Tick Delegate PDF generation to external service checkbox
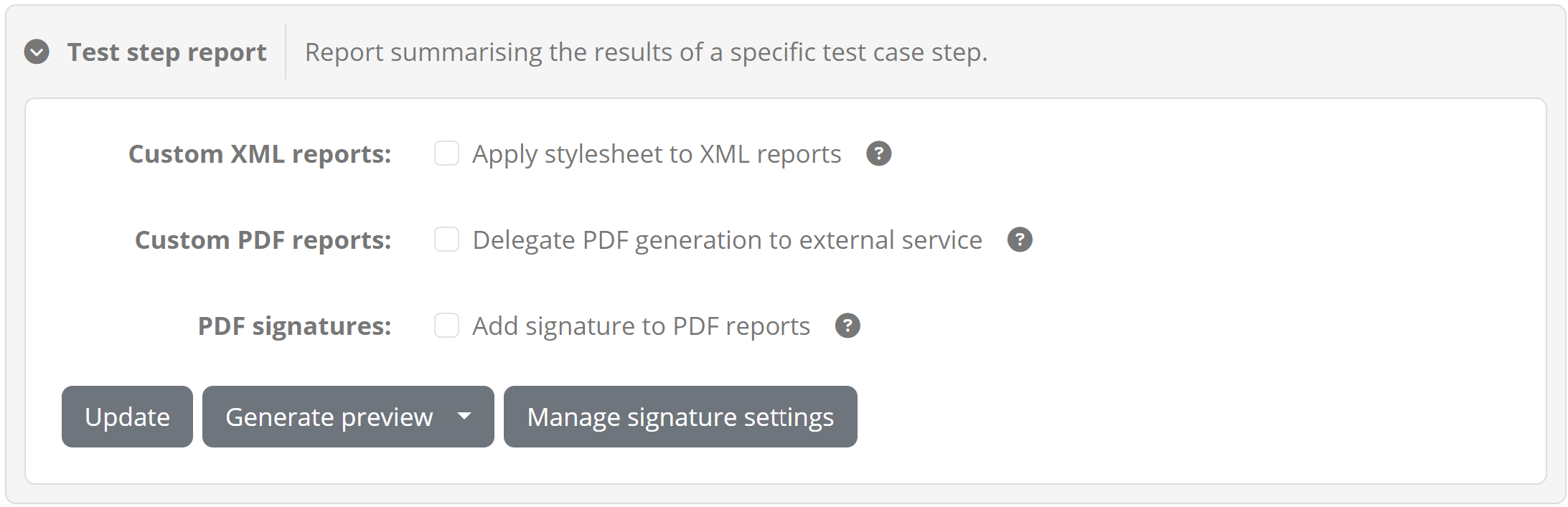The height and width of the screenshot is (507, 1568). [x=446, y=240]
